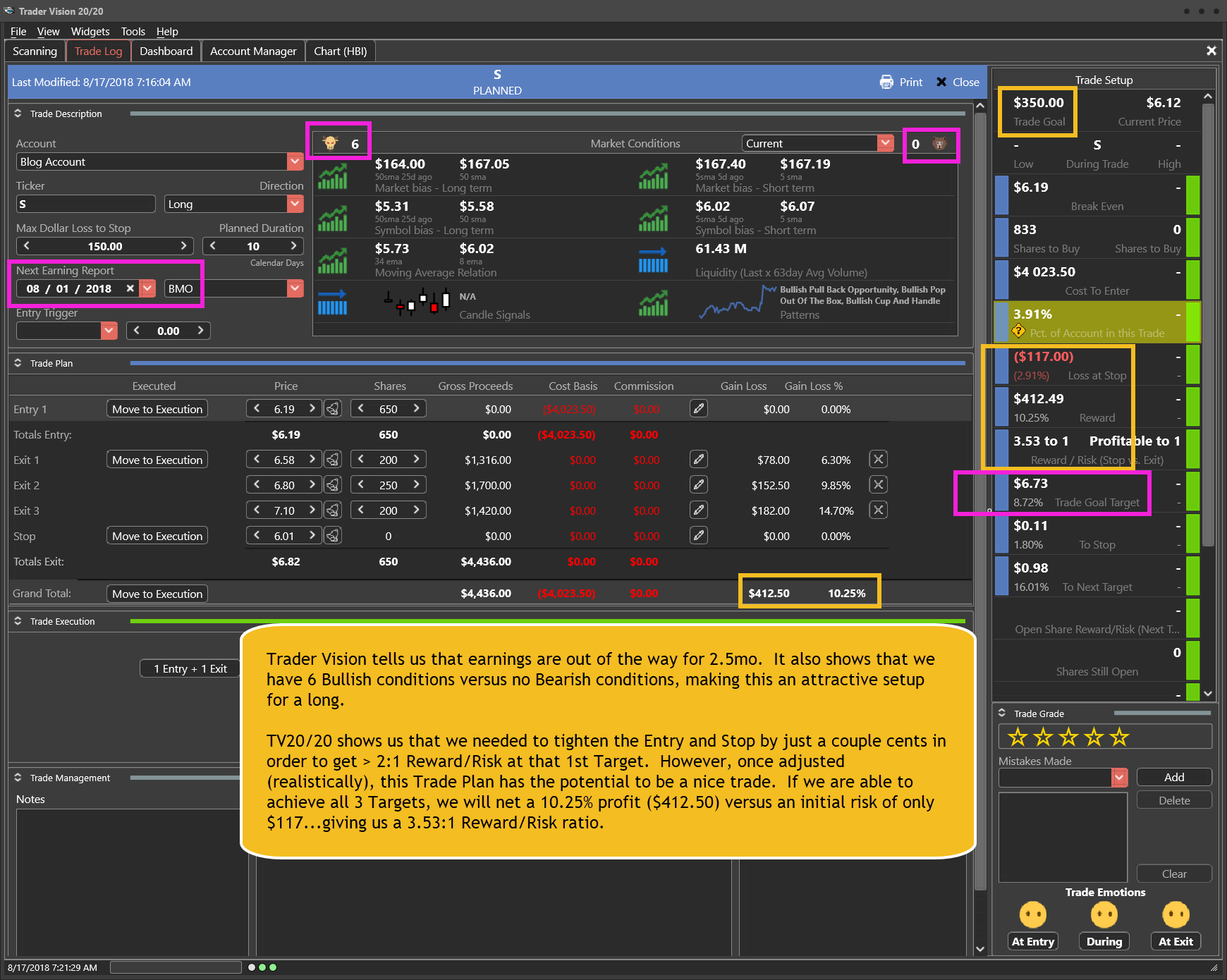Edit commission for Entry 1 pencil icon
1227x980 pixels.
click(699, 408)
